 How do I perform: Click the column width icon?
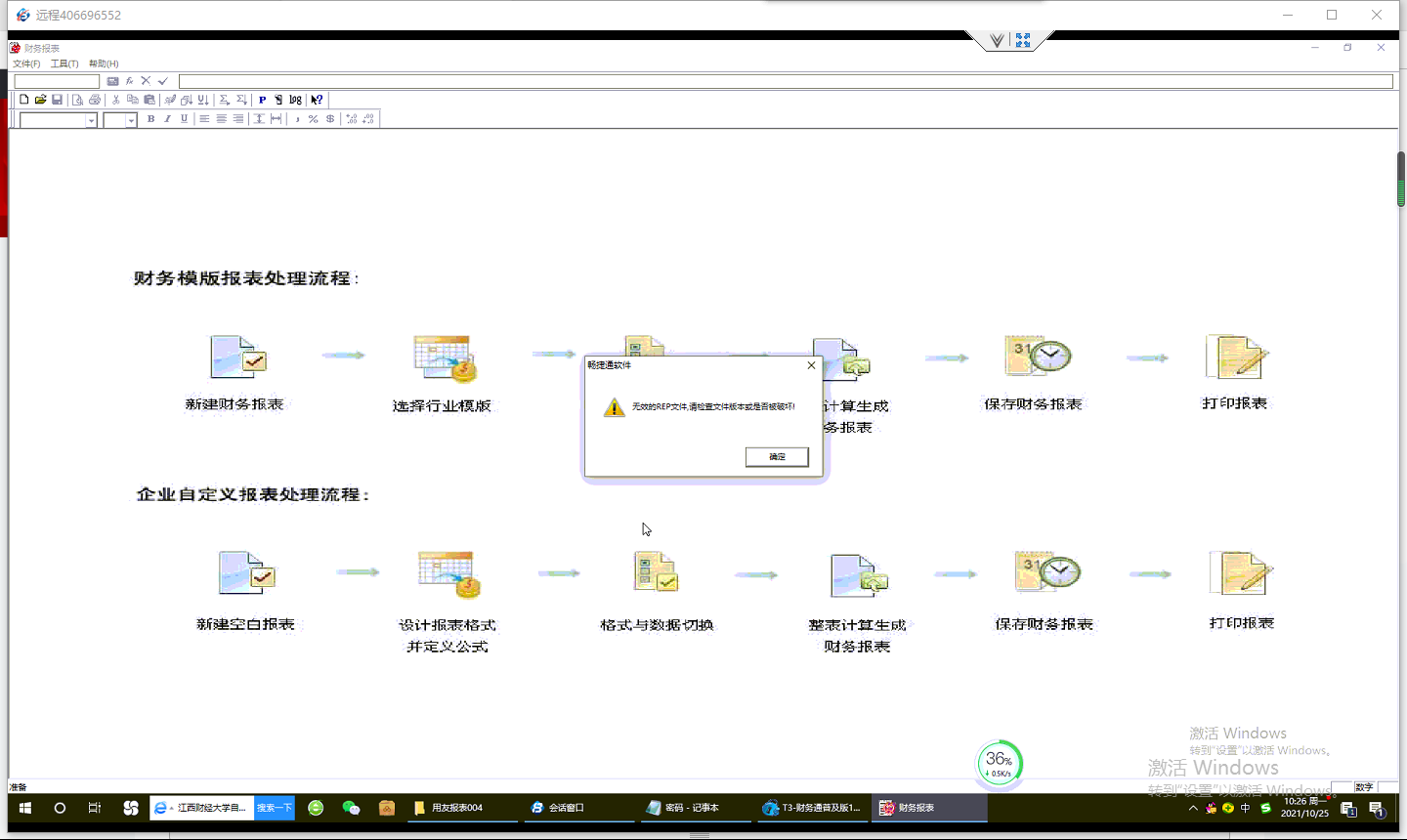click(277, 119)
